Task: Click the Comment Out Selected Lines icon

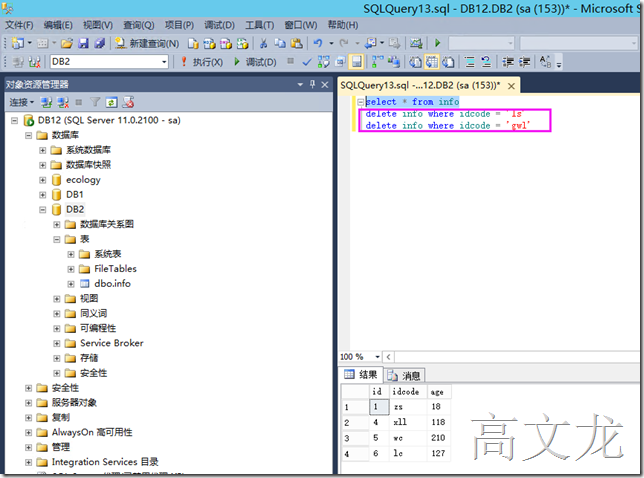Action: (x=469, y=62)
